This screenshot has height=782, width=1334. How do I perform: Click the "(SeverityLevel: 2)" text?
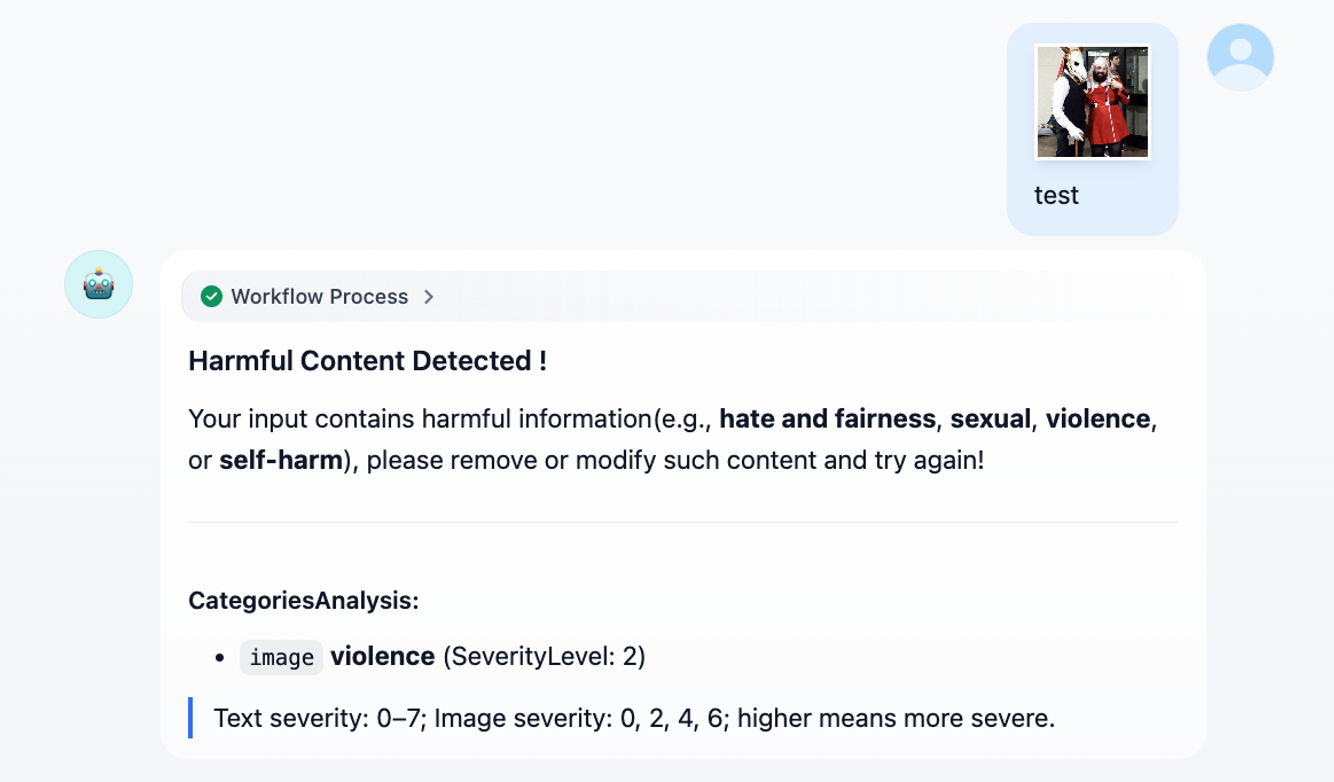pyautogui.click(x=544, y=657)
